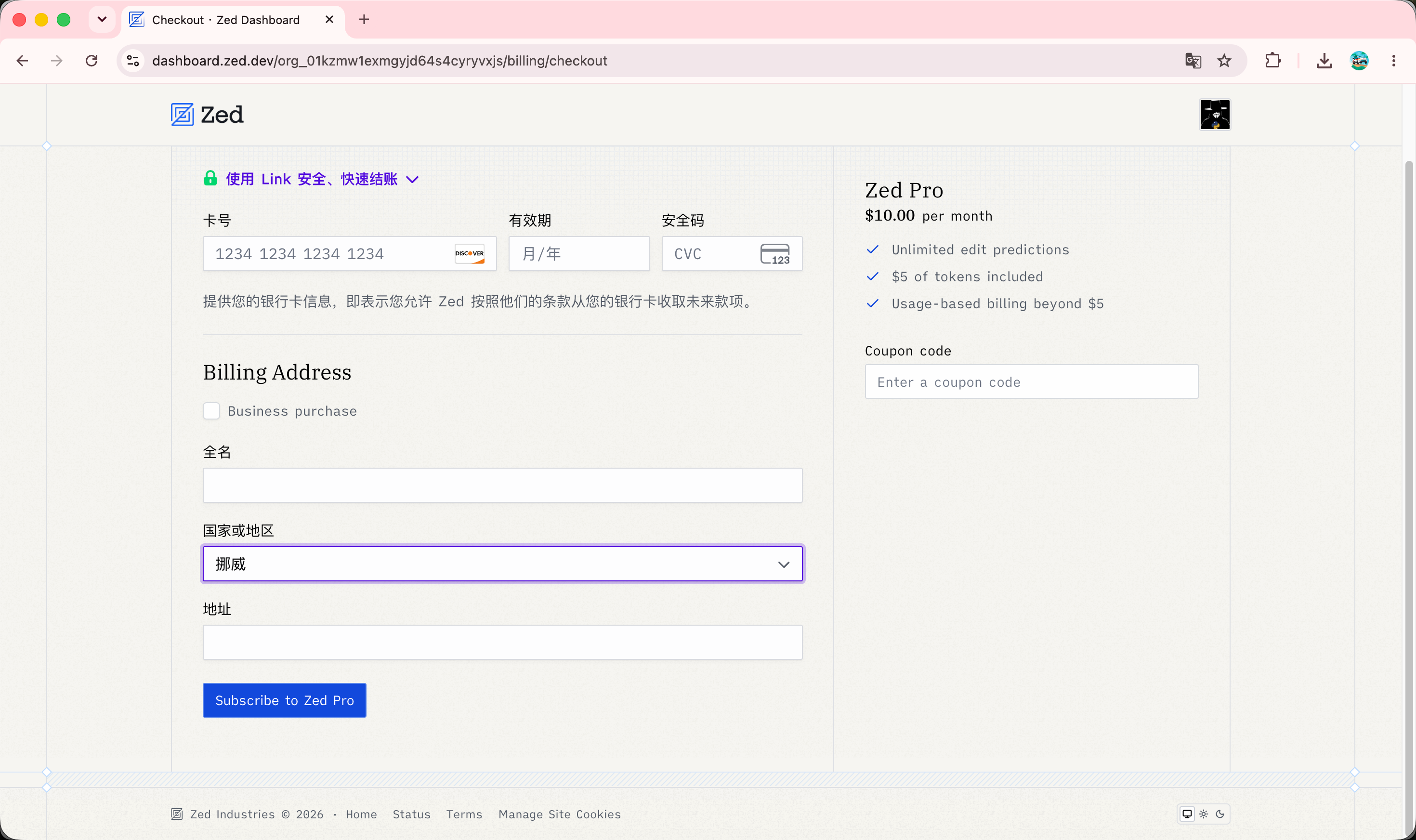Focus the 卡号 card number field
Image resolution: width=1416 pixels, height=840 pixels.
pyautogui.click(x=350, y=253)
